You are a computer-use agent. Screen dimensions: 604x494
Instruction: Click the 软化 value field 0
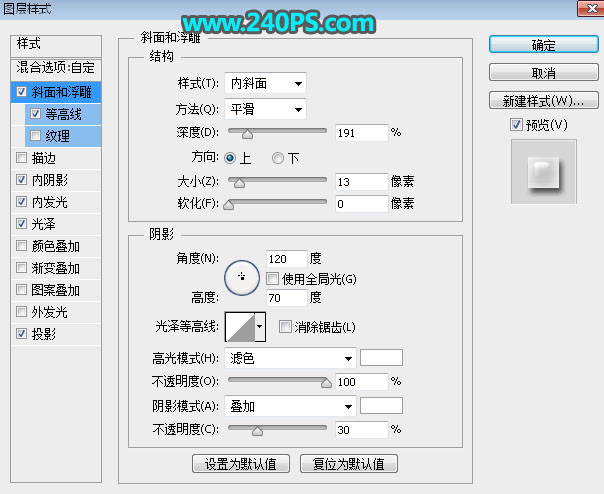point(361,203)
